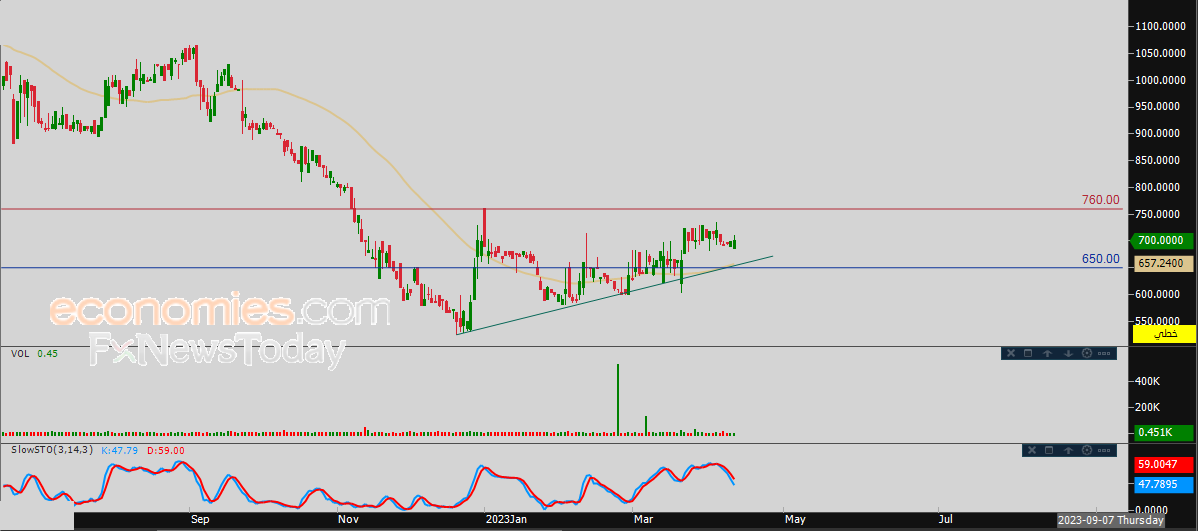The width and height of the screenshot is (1198, 531).
Task: Click the yellow linear scale button
Action: 1164,334
